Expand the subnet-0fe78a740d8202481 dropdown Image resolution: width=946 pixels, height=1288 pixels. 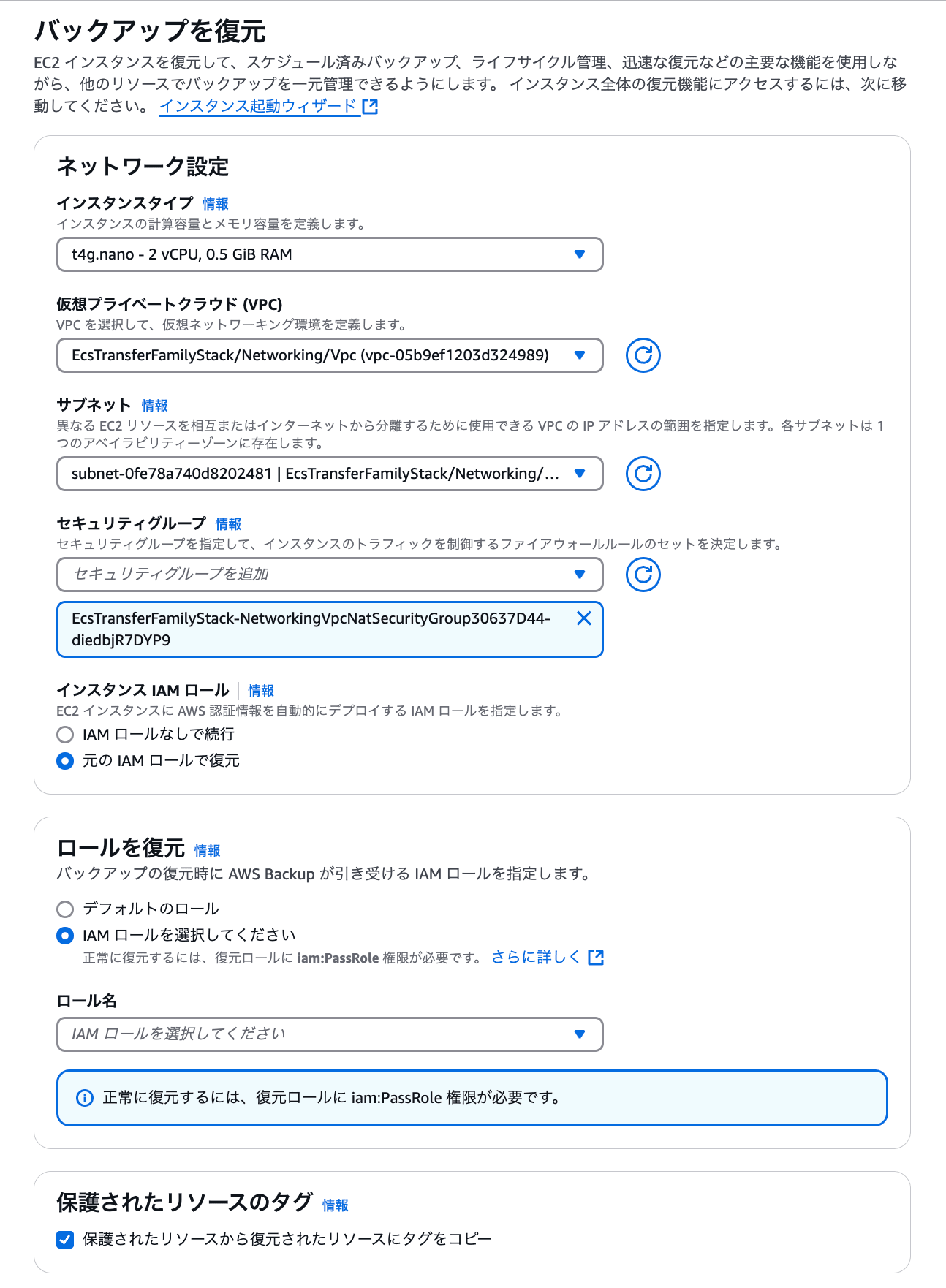[330, 474]
